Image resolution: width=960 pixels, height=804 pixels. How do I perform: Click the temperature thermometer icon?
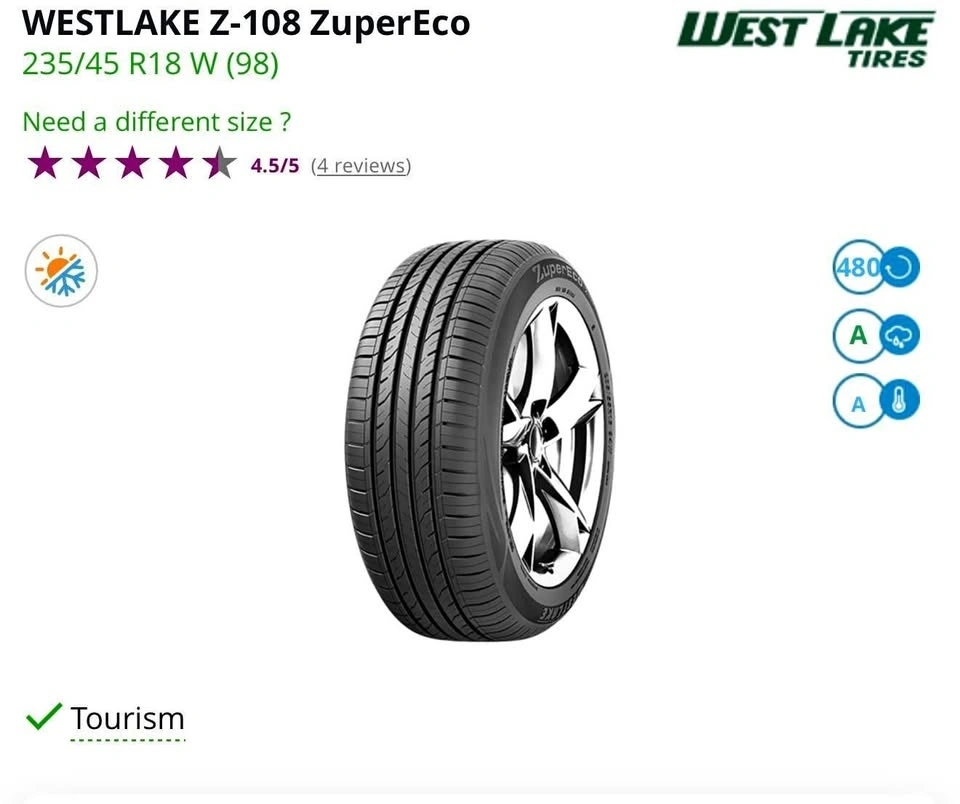tap(899, 403)
